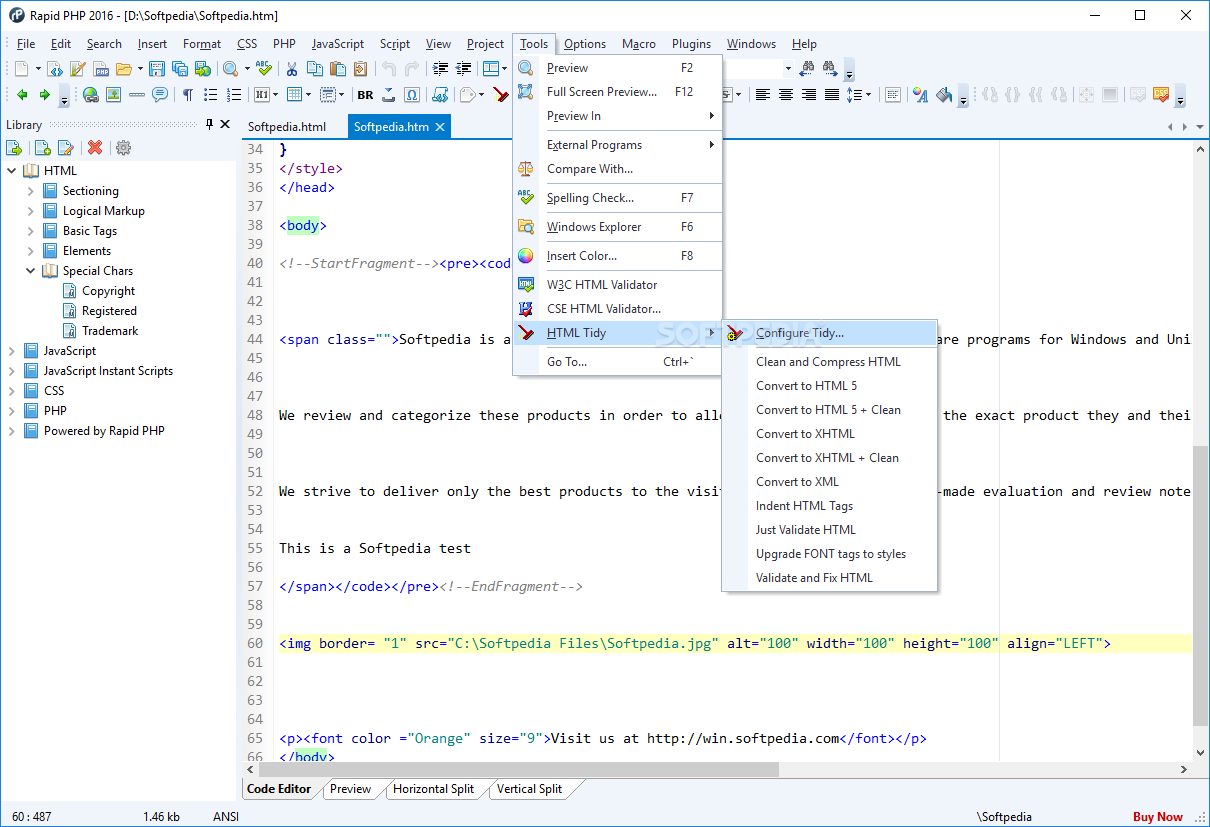The width and height of the screenshot is (1210, 827).
Task: Open the File menu
Action: point(26,44)
